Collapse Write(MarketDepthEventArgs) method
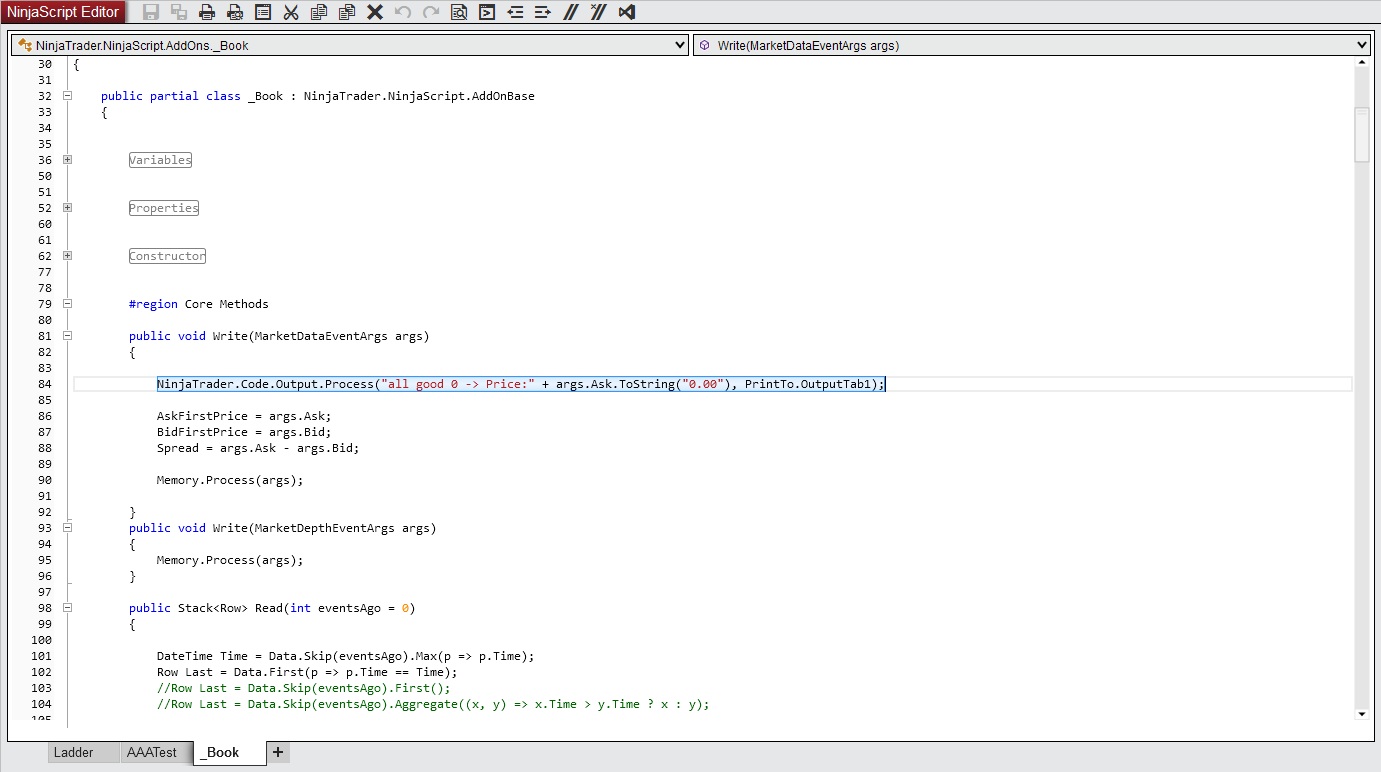Screen dimensions: 1381x772 pyautogui.click(x=68, y=528)
